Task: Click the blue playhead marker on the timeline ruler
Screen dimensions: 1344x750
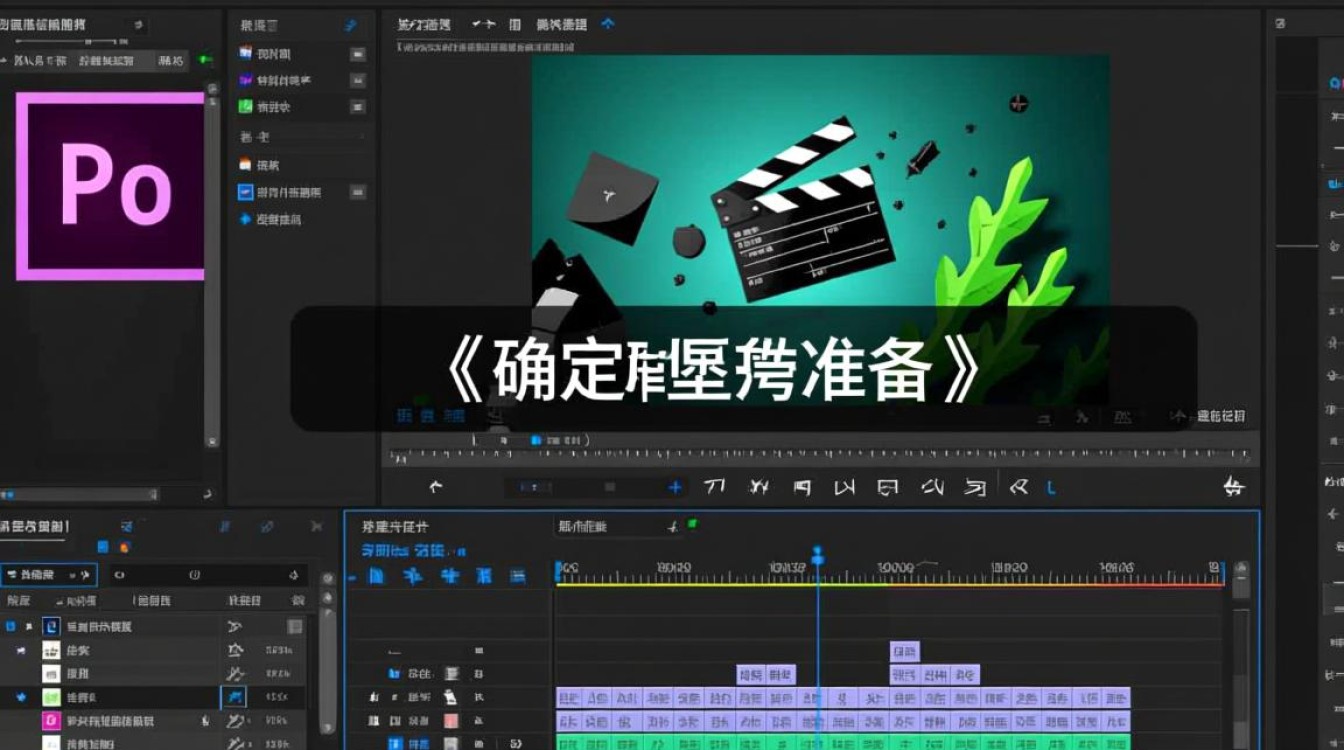Action: pos(817,555)
